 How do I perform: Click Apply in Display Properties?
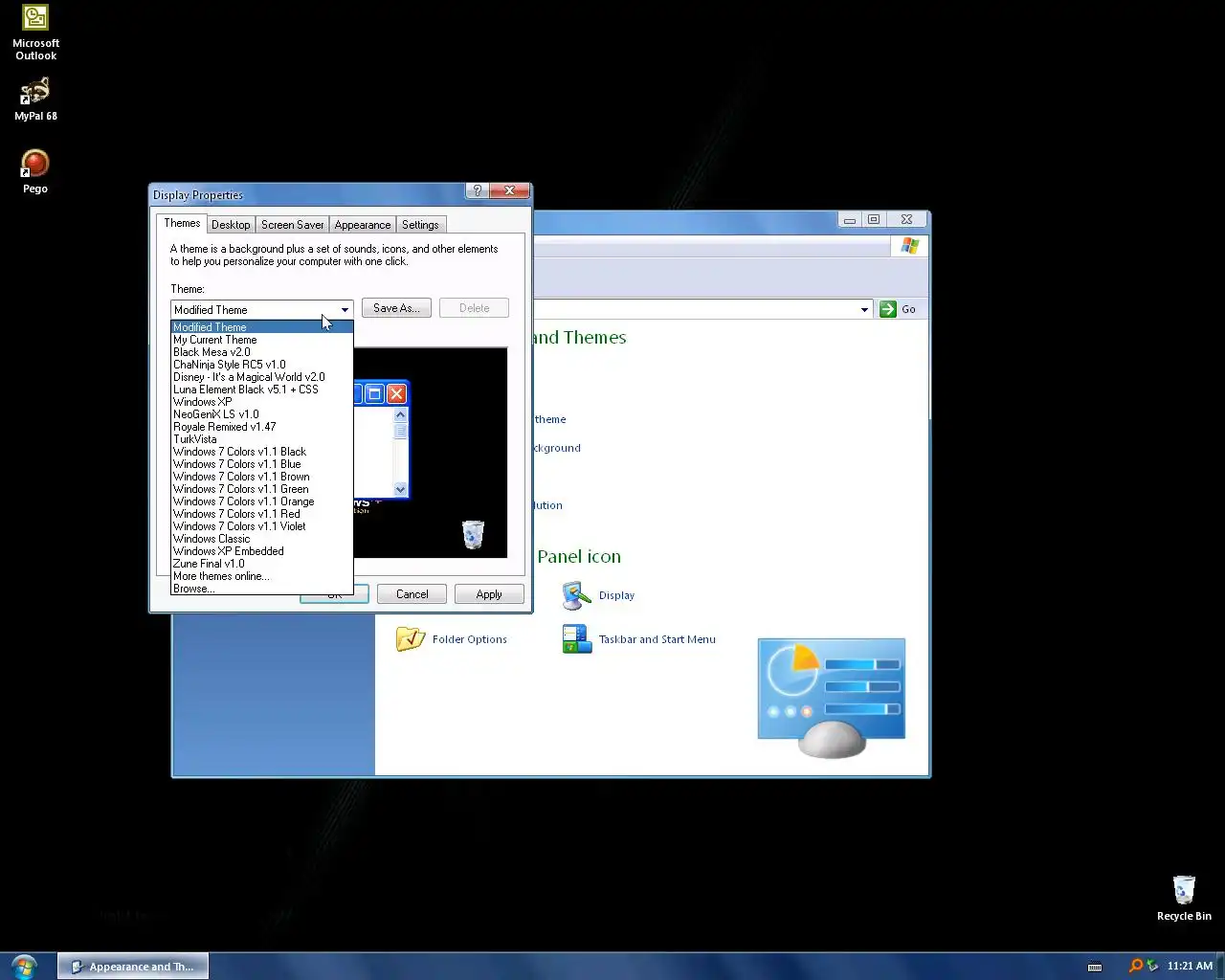click(489, 594)
